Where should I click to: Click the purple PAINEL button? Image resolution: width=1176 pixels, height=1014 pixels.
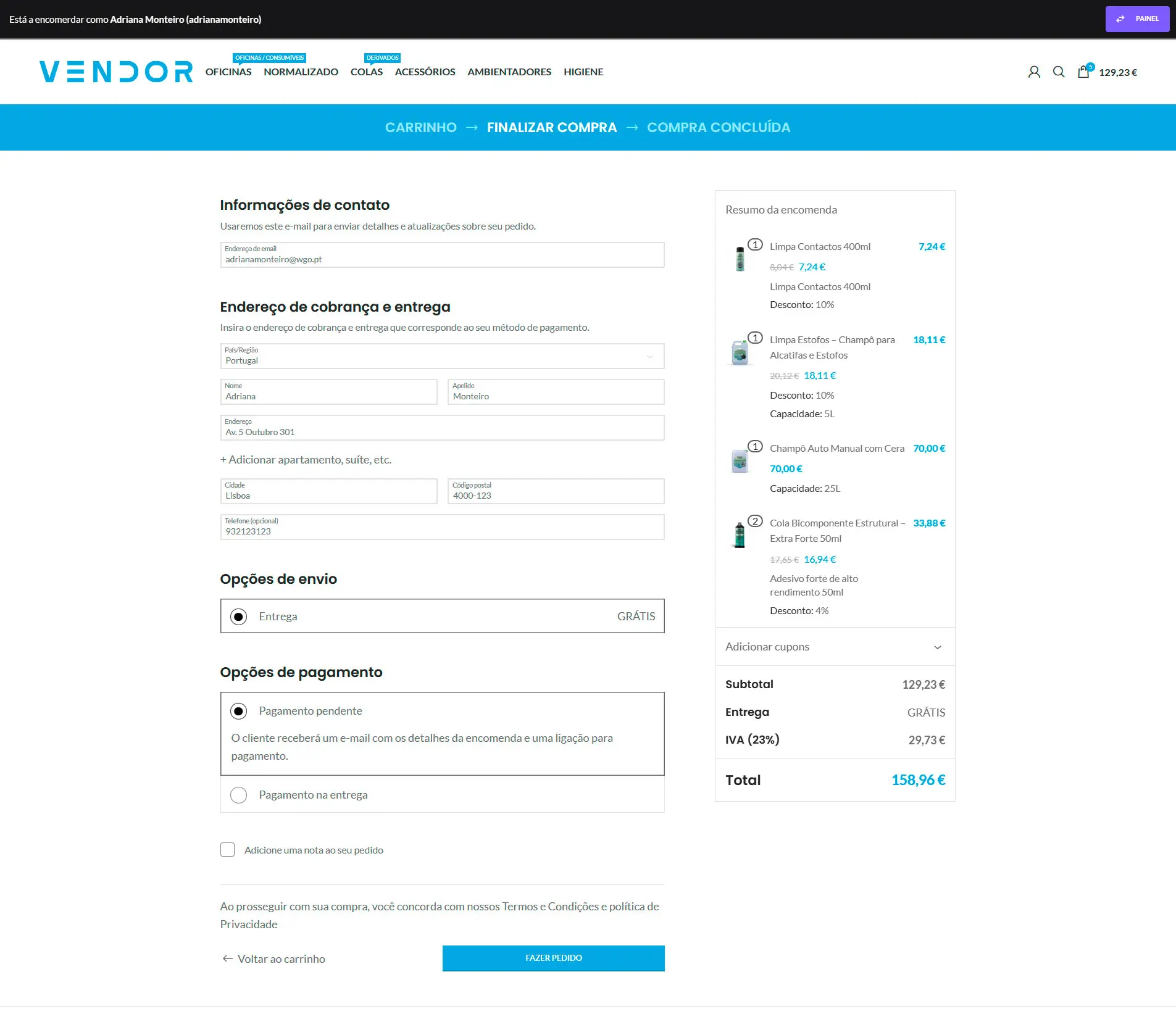click(x=1137, y=19)
